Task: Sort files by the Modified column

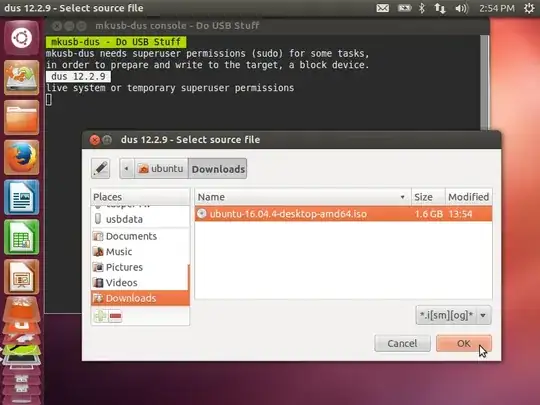Action: (468, 197)
